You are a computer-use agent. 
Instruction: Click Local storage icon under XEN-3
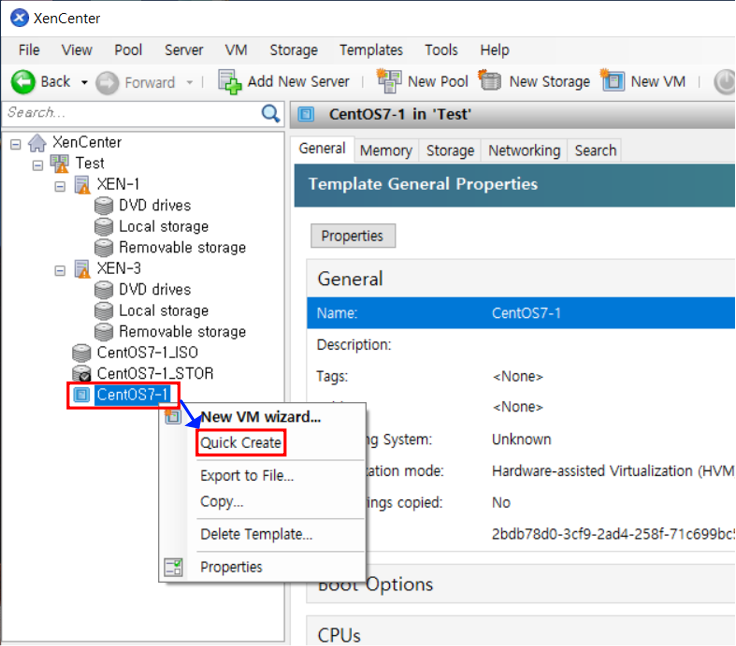[x=104, y=311]
